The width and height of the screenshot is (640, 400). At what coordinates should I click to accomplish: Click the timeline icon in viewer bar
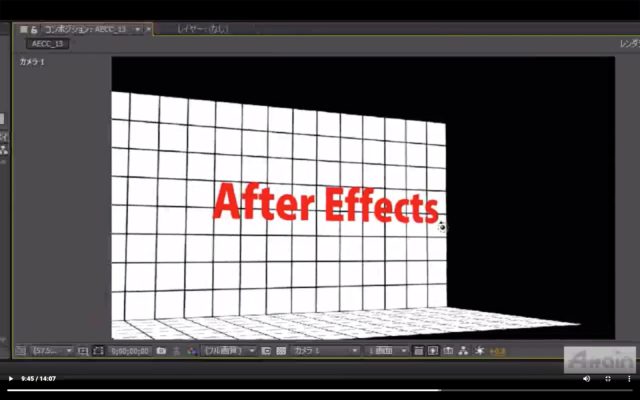tap(448, 351)
